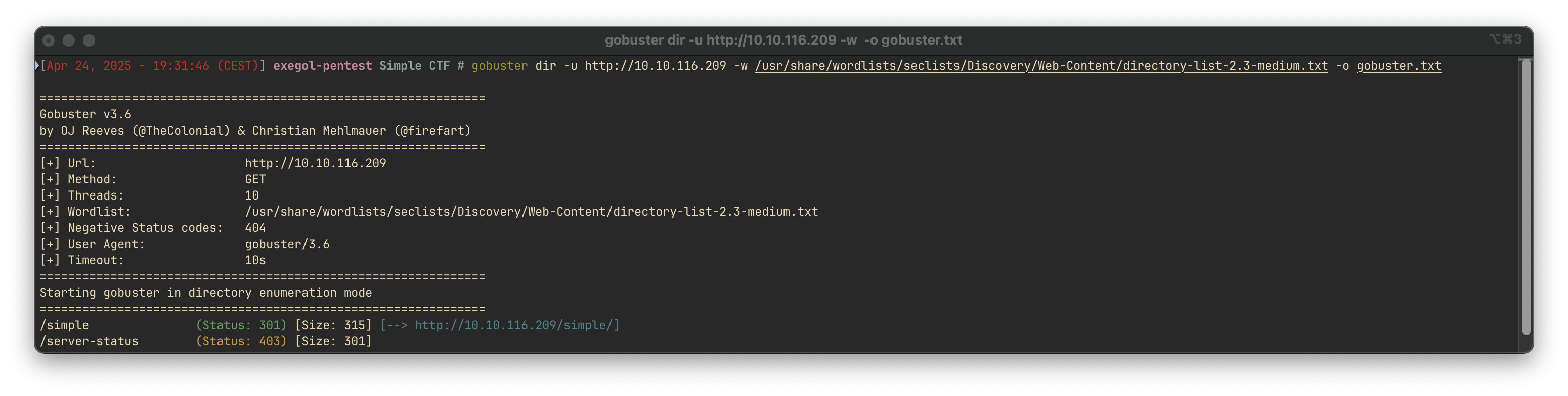
Task: Click the gobuster command word in prompt
Action: pos(499,66)
